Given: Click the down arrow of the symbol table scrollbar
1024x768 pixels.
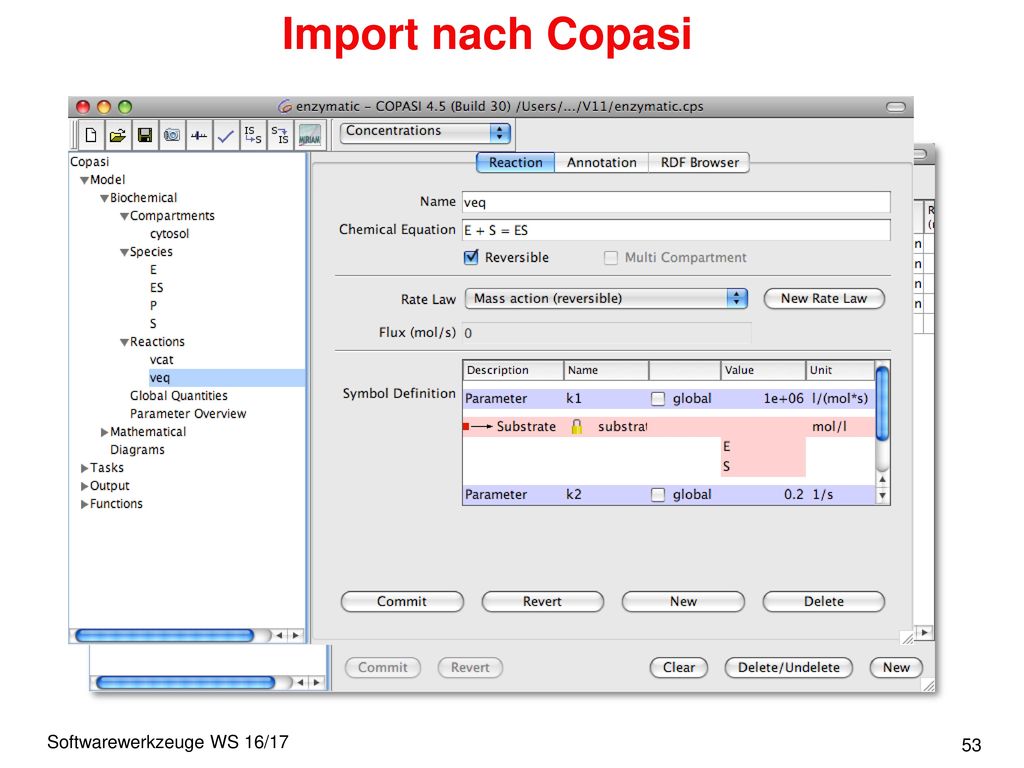Looking at the screenshot, I should tap(882, 496).
